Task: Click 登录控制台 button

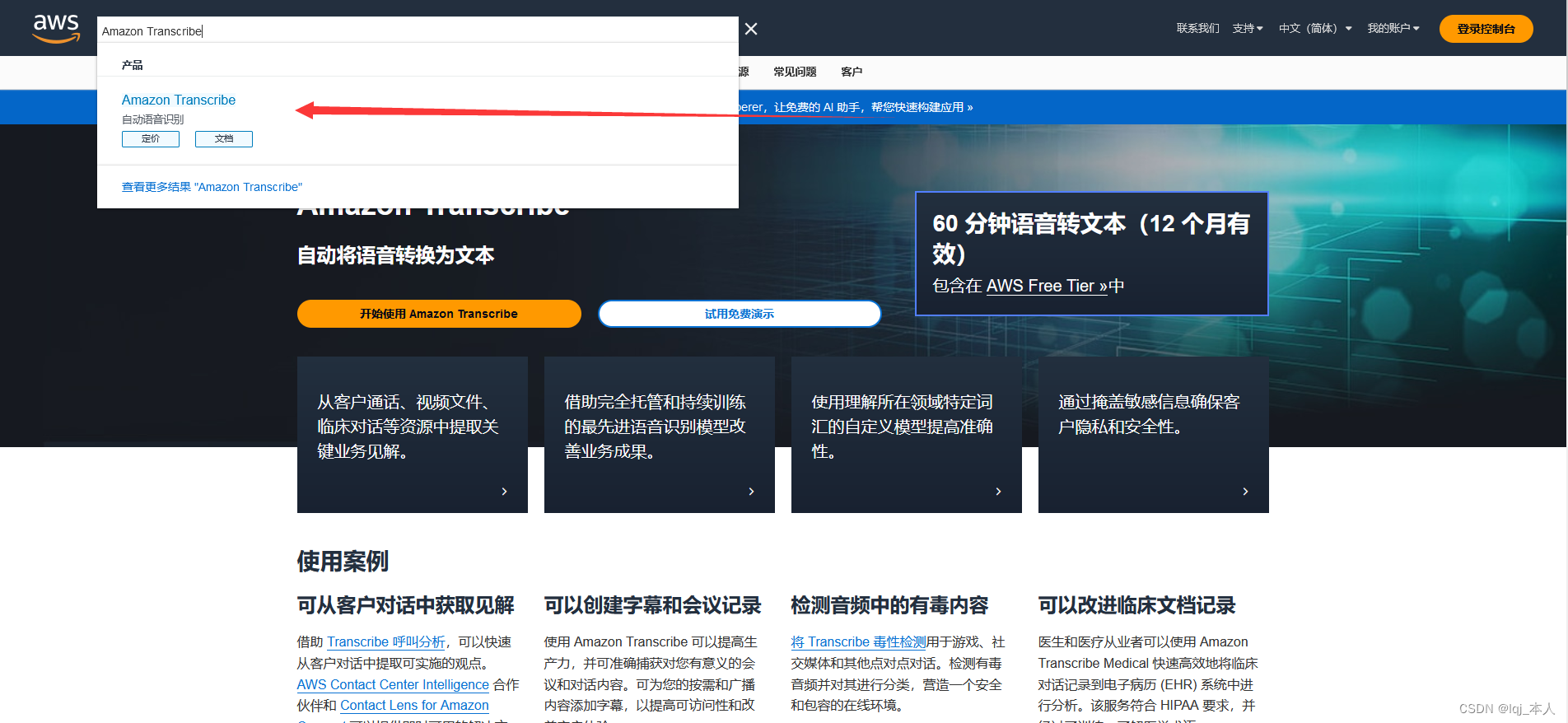Action: coord(1486,29)
